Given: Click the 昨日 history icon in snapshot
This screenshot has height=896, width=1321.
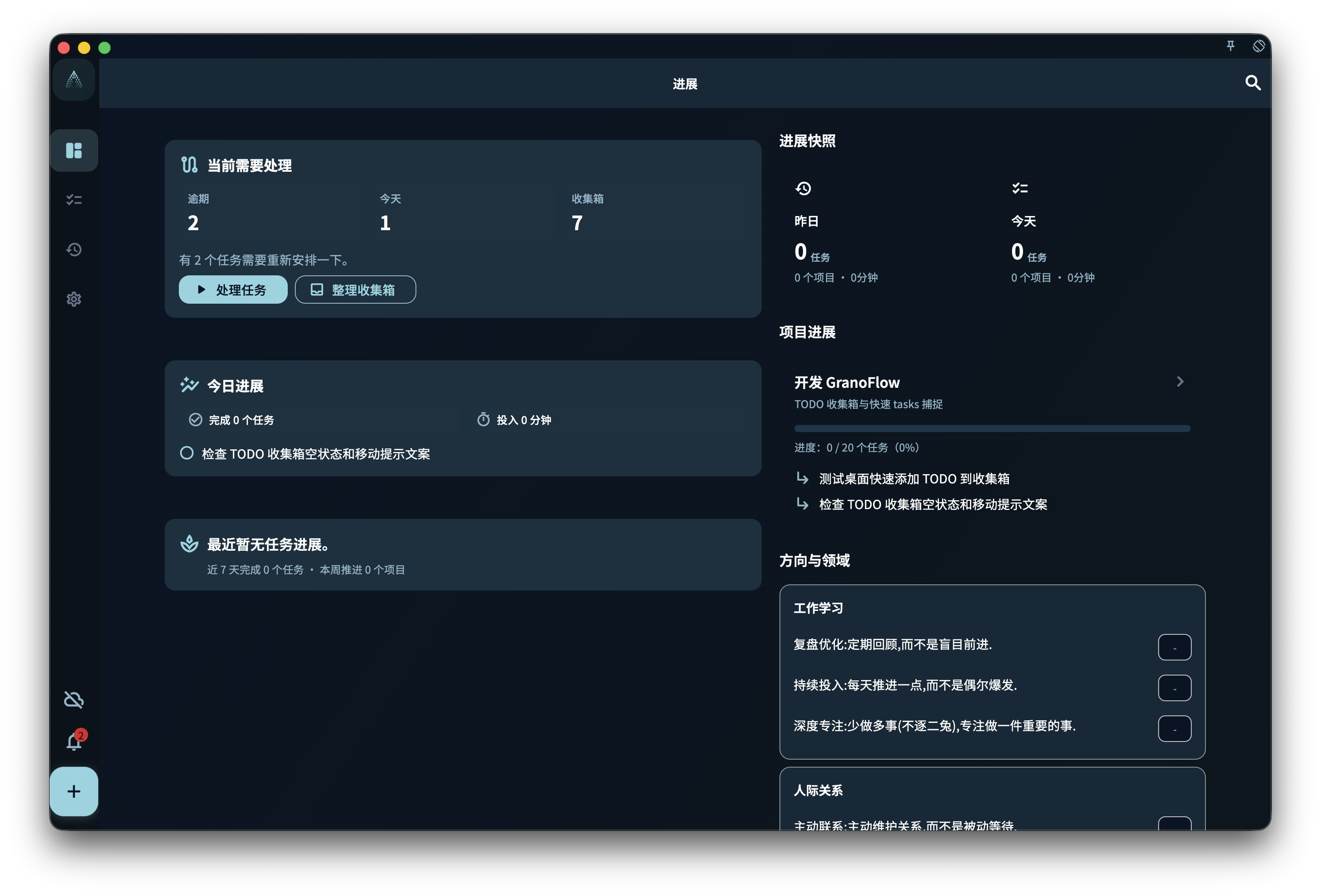Looking at the screenshot, I should (803, 188).
